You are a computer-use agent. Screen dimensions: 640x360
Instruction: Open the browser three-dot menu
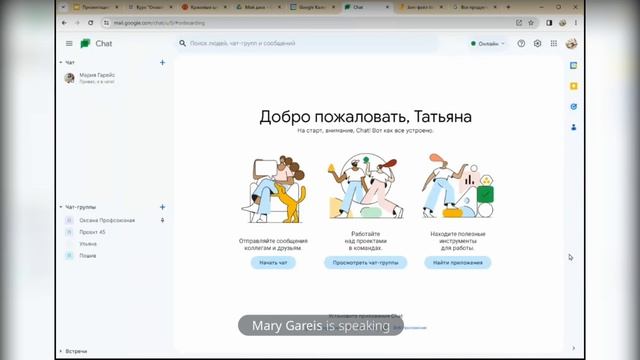pos(576,23)
